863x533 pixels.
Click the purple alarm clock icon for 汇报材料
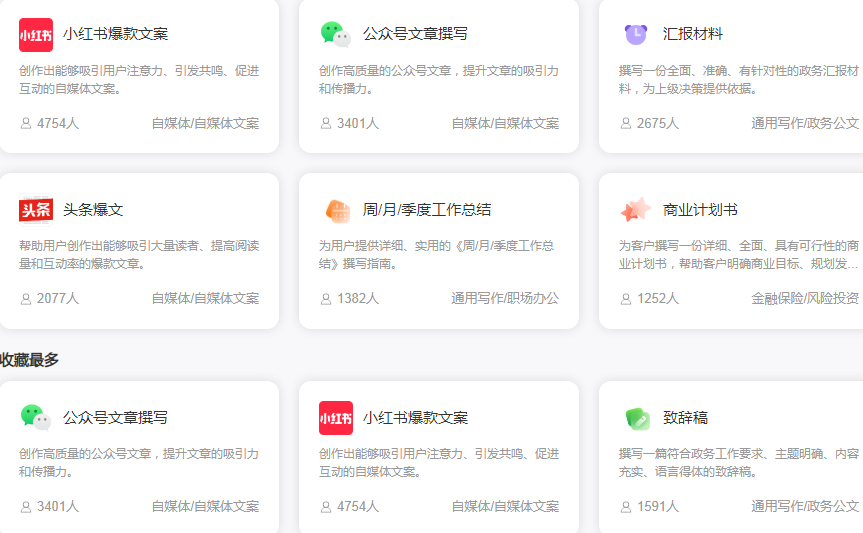636,34
